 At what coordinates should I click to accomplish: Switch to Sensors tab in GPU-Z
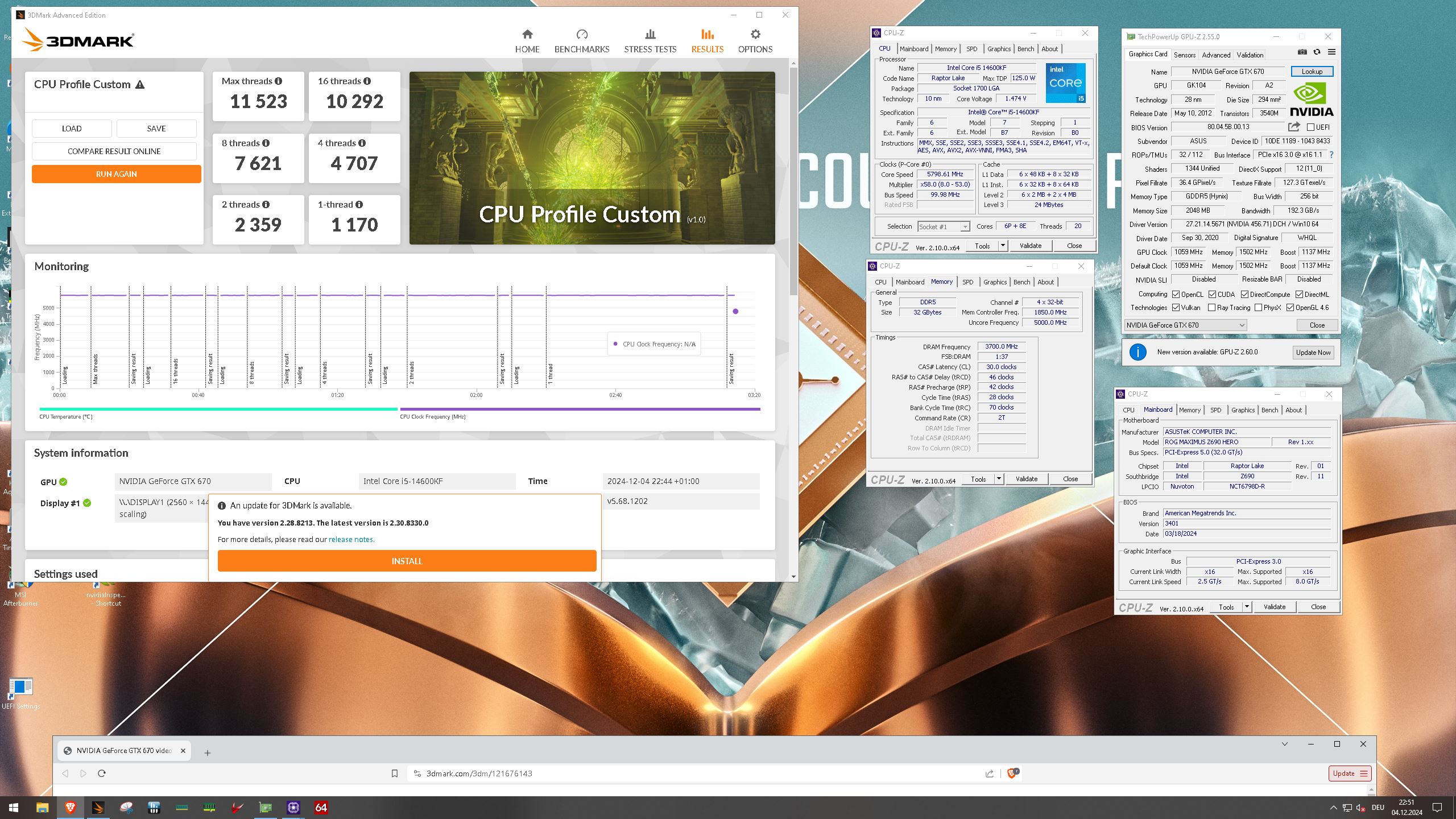[1185, 55]
